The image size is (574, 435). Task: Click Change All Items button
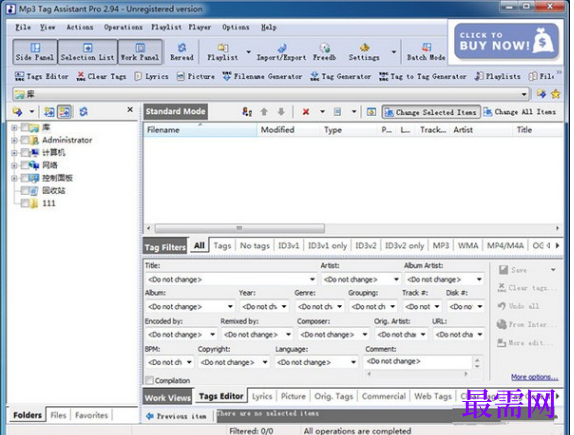[x=520, y=112]
